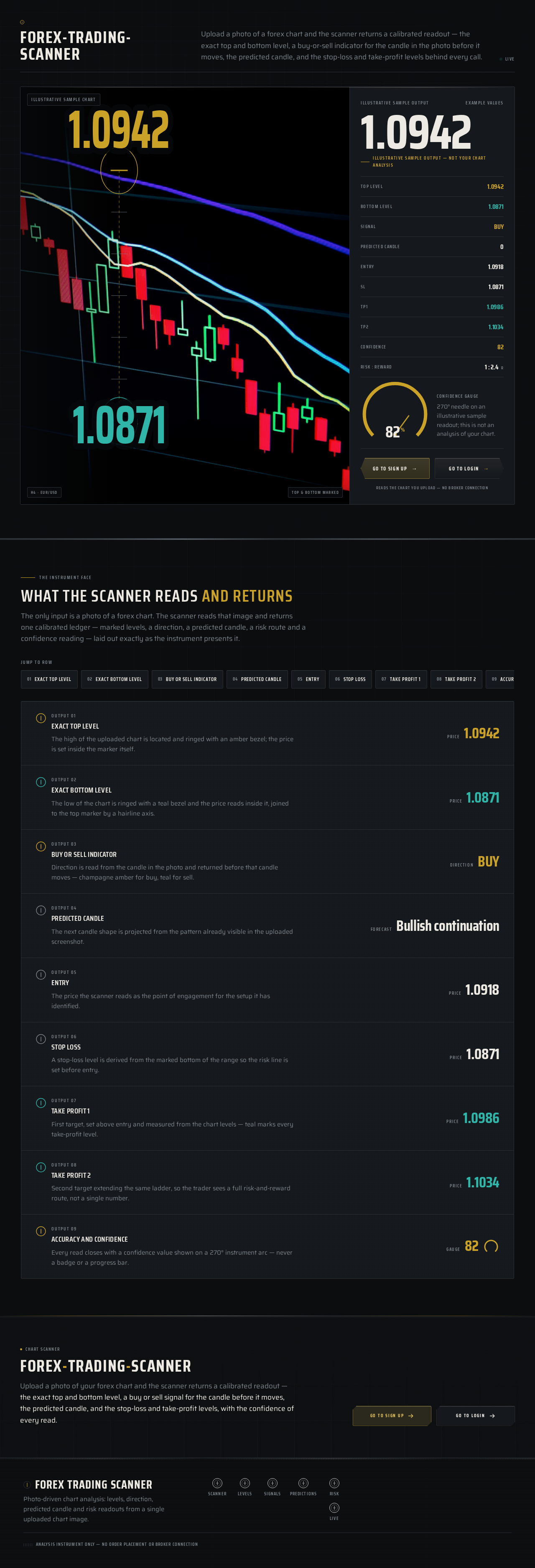Viewport: 535px width, 1568px height.
Task: Click the bottom Go to Login button
Action: 475,1415
